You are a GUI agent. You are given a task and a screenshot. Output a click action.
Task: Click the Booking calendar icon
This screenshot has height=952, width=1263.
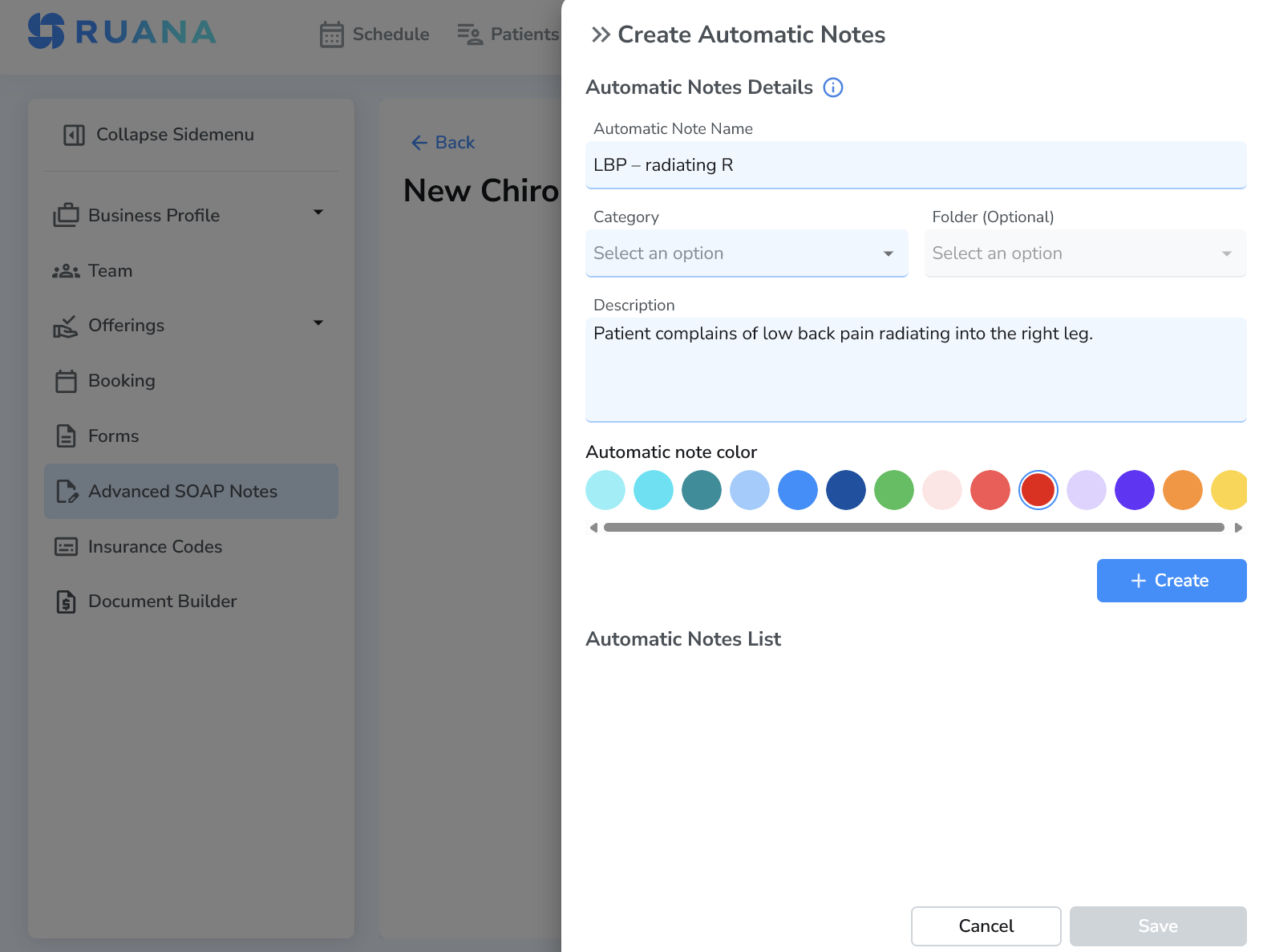tap(66, 381)
